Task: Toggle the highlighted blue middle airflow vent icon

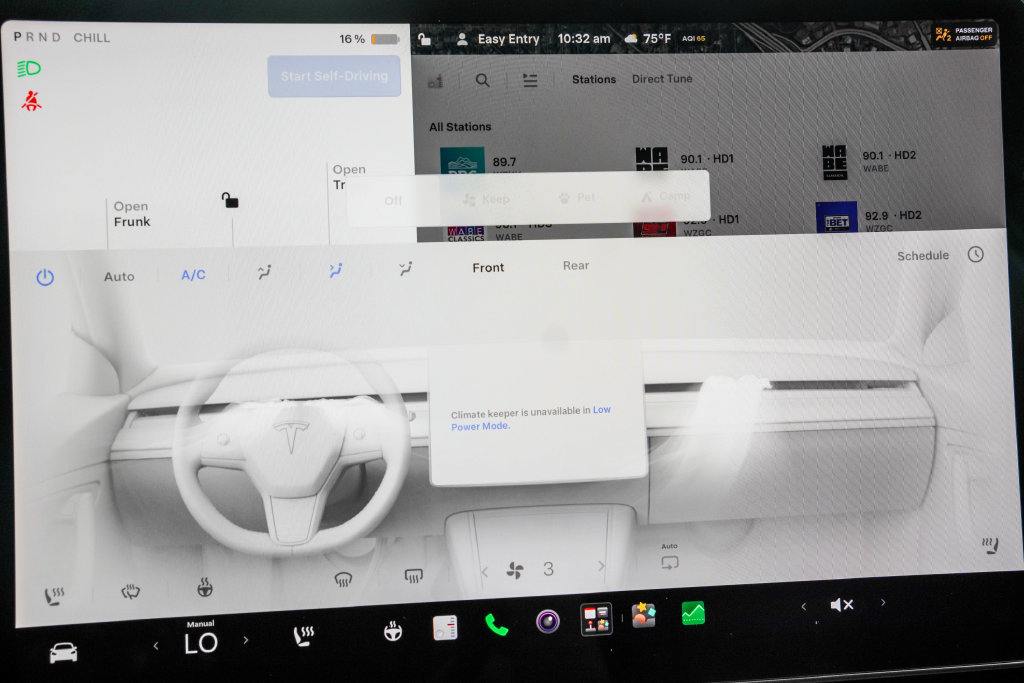Action: 335,270
